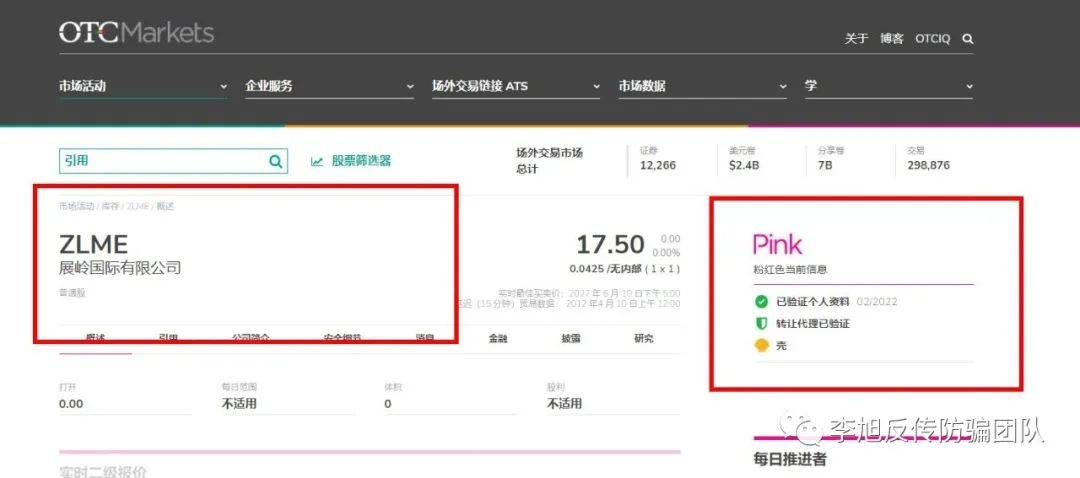Select the 披露 tab
Viewport: 1080px width, 478px height.
(x=570, y=338)
